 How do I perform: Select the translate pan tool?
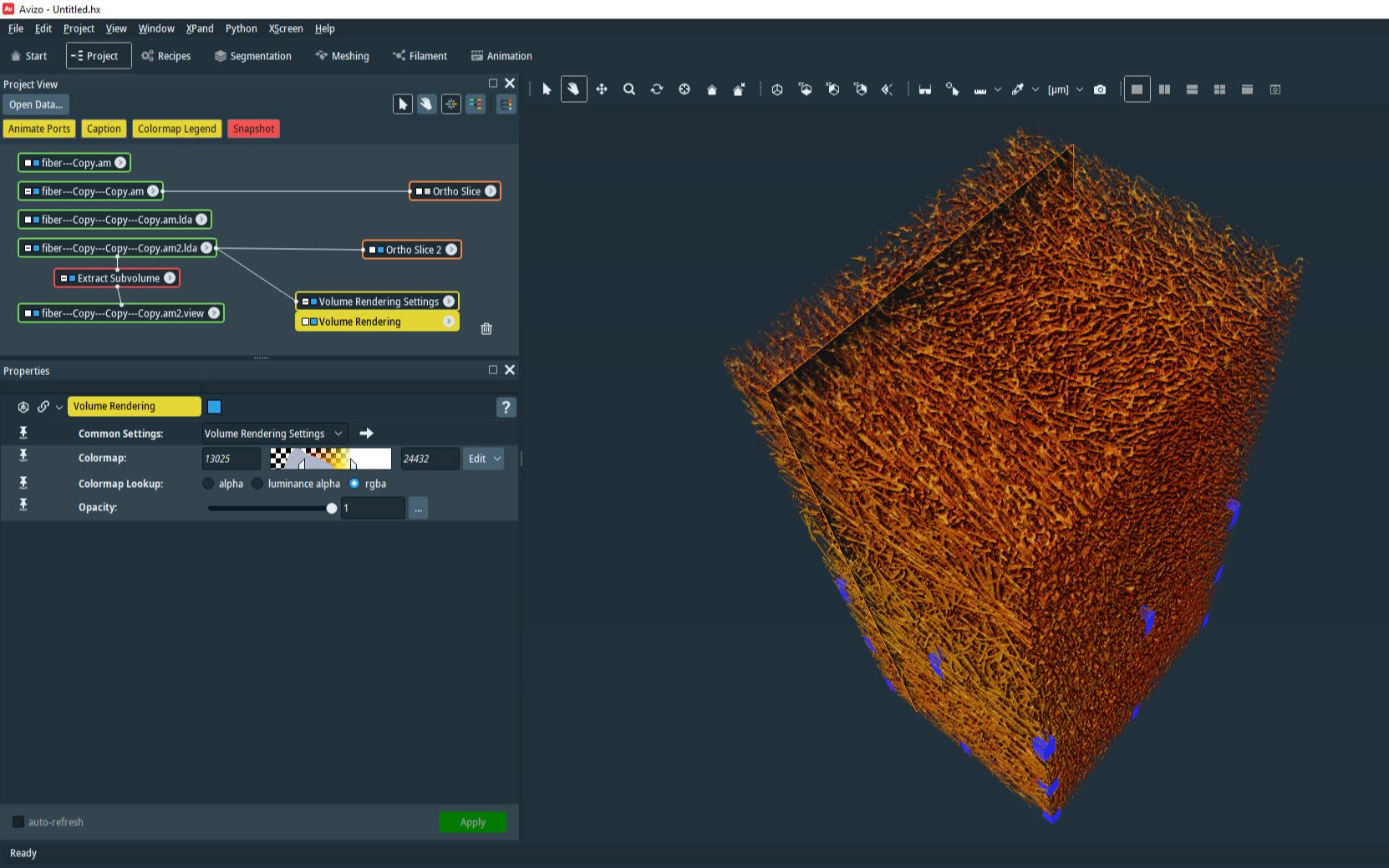click(x=602, y=89)
